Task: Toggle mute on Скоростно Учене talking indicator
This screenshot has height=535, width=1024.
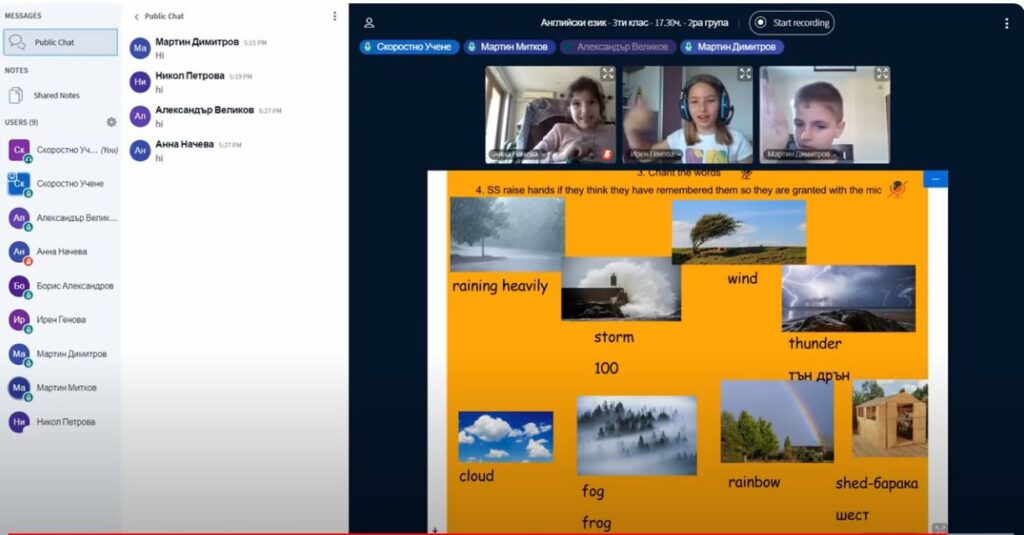Action: pos(410,47)
